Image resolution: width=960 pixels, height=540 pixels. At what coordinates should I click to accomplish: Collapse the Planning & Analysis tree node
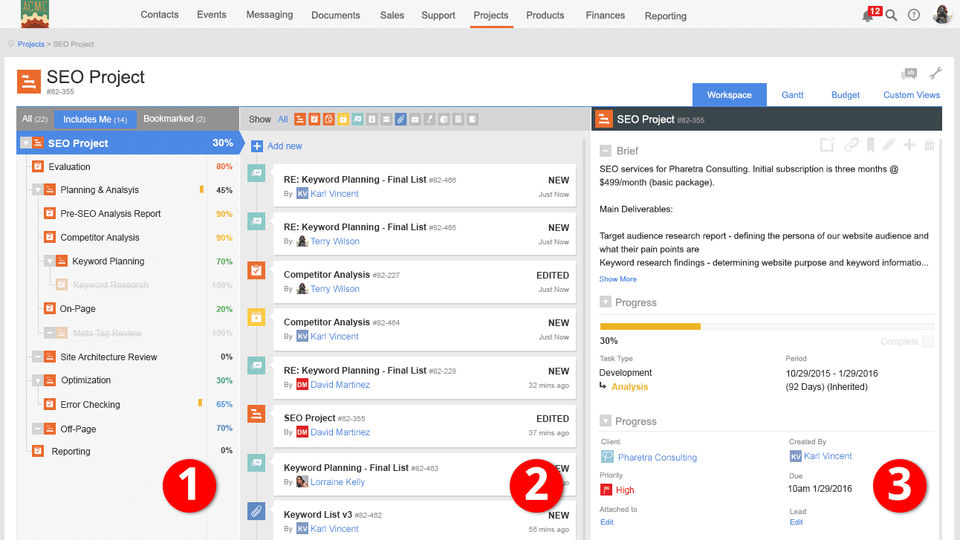[37, 190]
